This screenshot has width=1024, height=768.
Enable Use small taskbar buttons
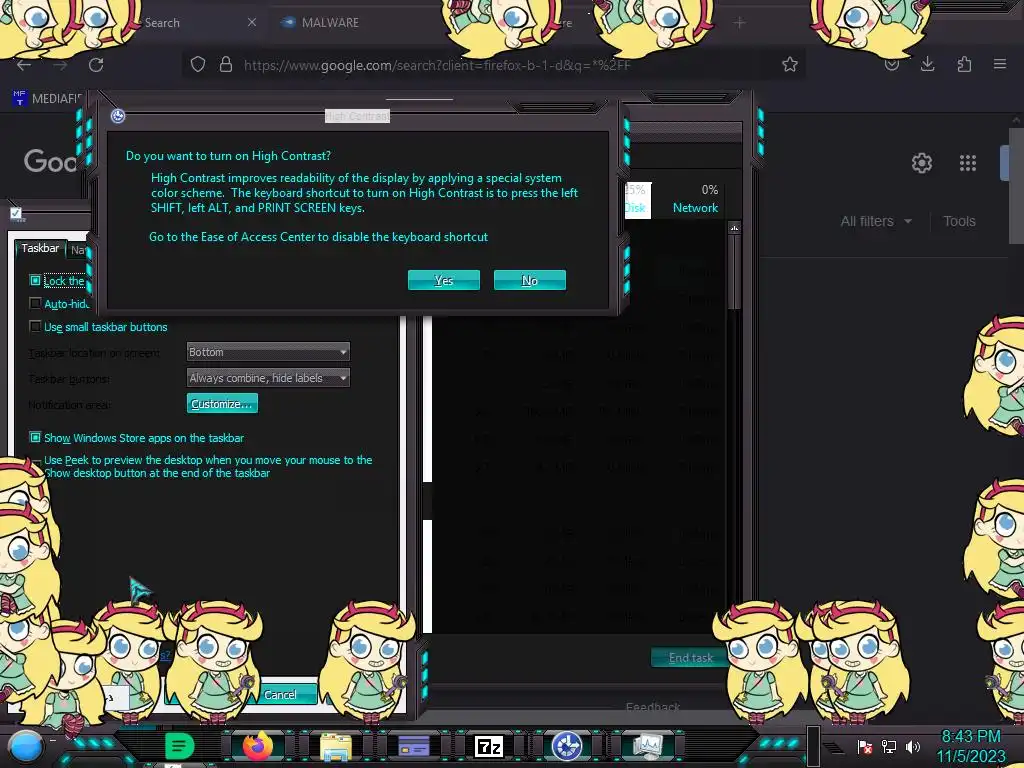coord(35,327)
